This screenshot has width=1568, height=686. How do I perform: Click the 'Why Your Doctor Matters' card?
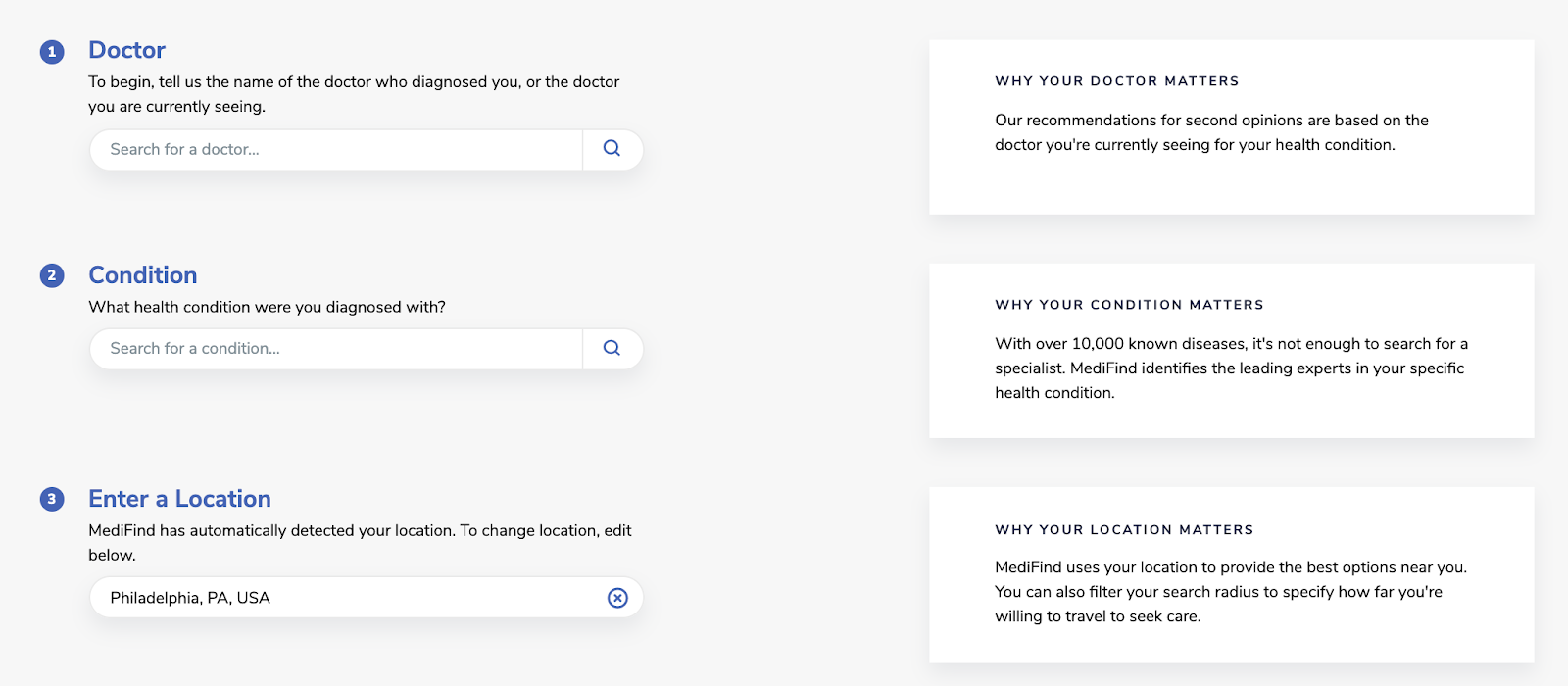pyautogui.click(x=1231, y=127)
